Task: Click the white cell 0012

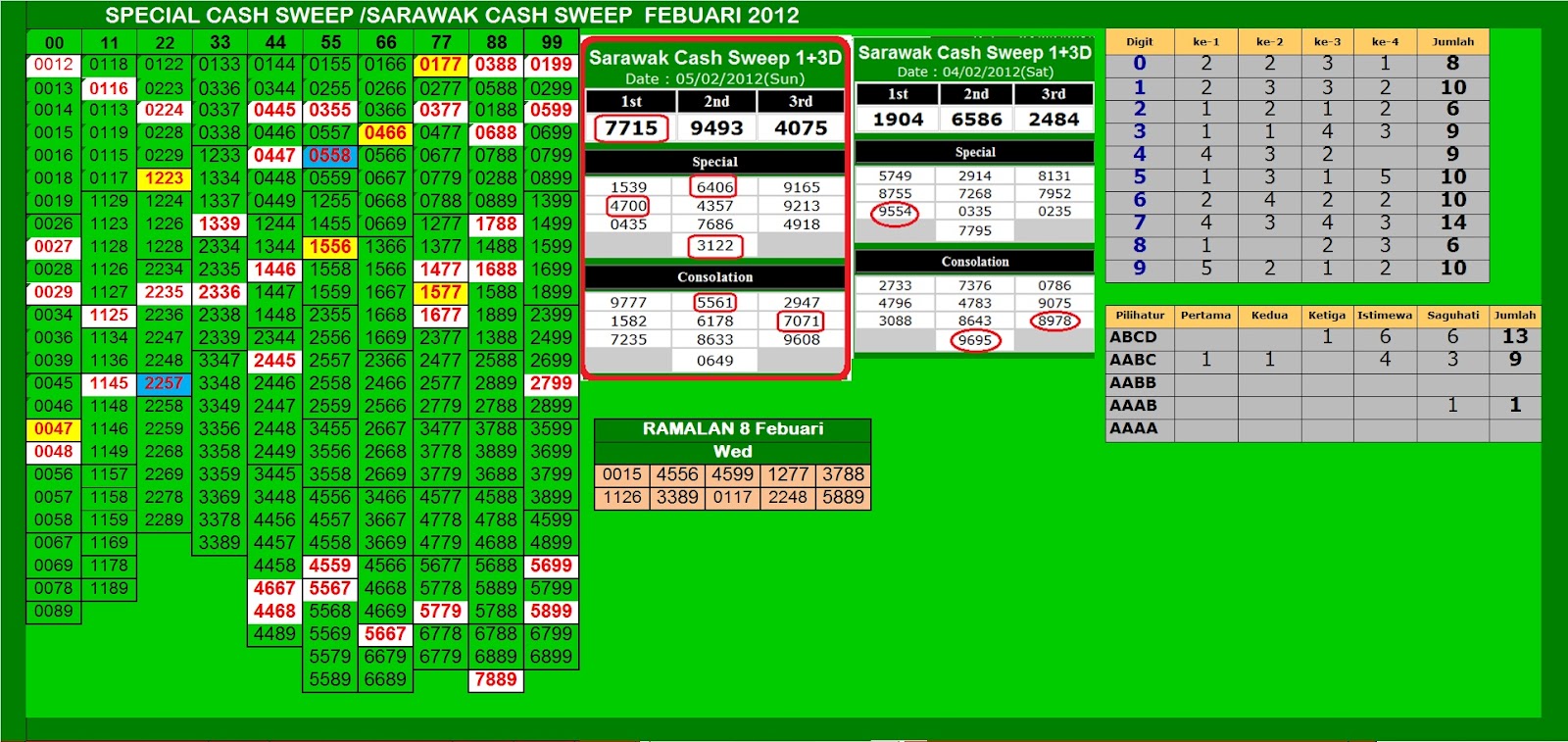Action: point(53,65)
